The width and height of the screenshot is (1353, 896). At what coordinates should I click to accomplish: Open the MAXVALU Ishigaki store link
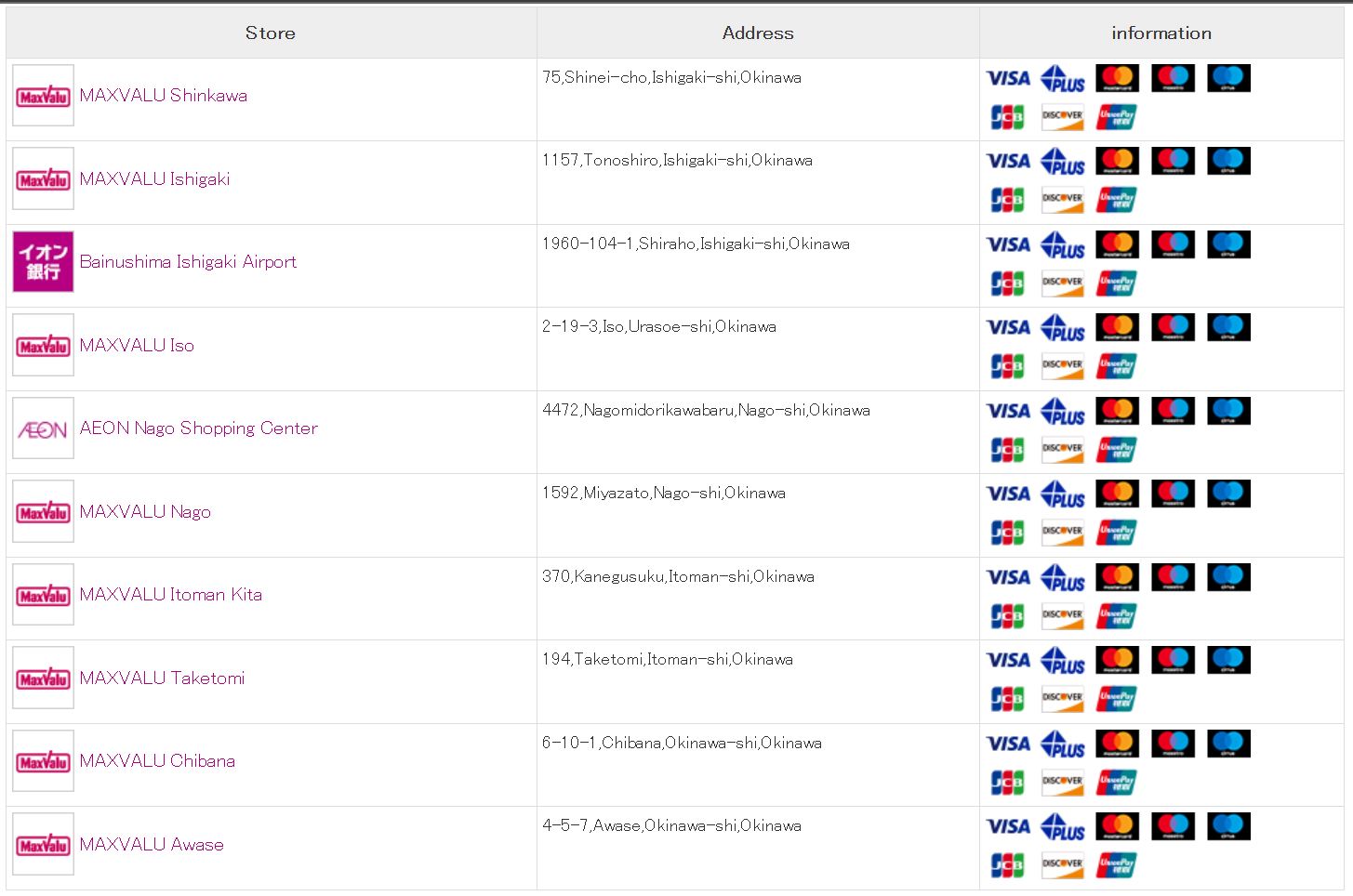point(154,178)
